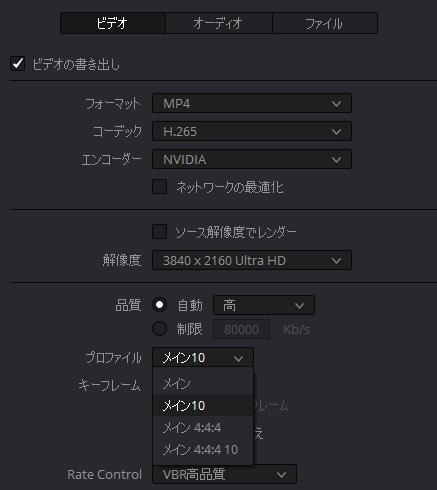Open the quality level dropdown showing 高
437x490 pixels.
(264, 305)
